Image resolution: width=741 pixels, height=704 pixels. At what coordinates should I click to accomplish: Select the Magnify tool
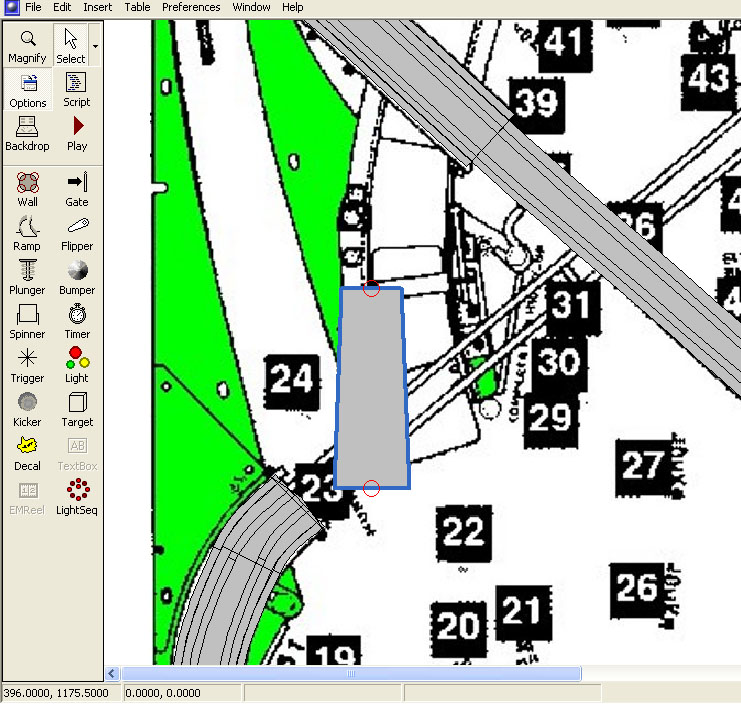click(27, 46)
